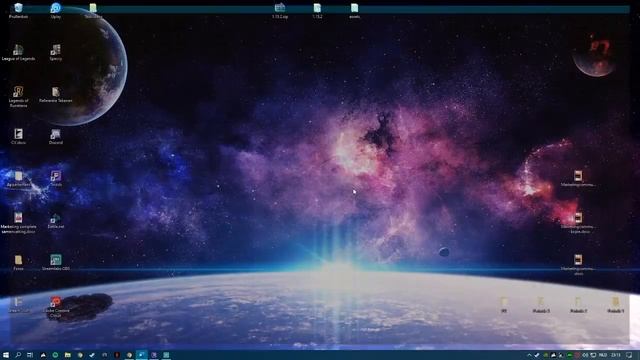The height and width of the screenshot is (360, 640).
Task: Show hidden system tray icons
Action: point(529,356)
